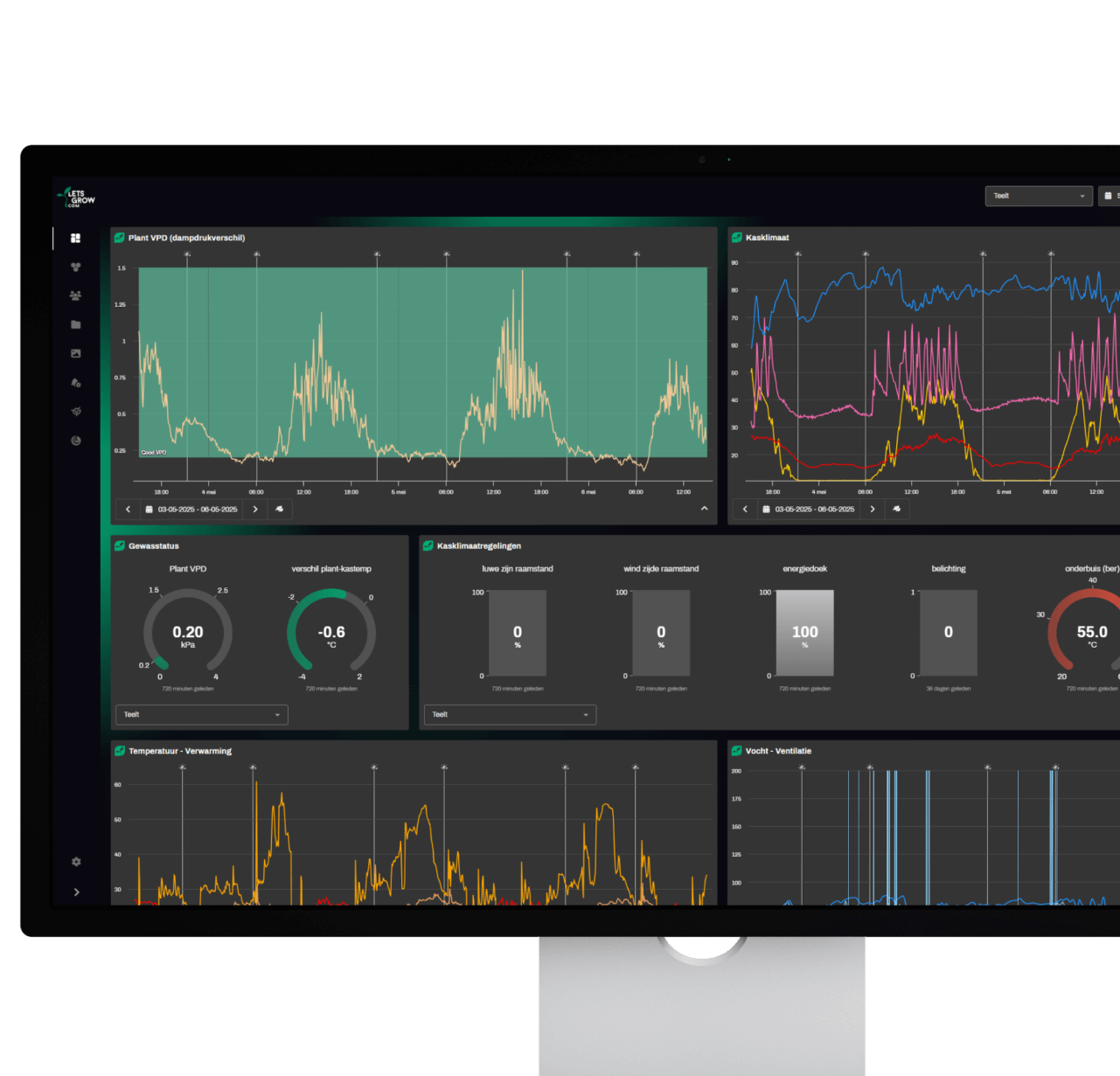Open the plant leaf icon in sidebar
The width and height of the screenshot is (1120, 1076).
pos(75,411)
